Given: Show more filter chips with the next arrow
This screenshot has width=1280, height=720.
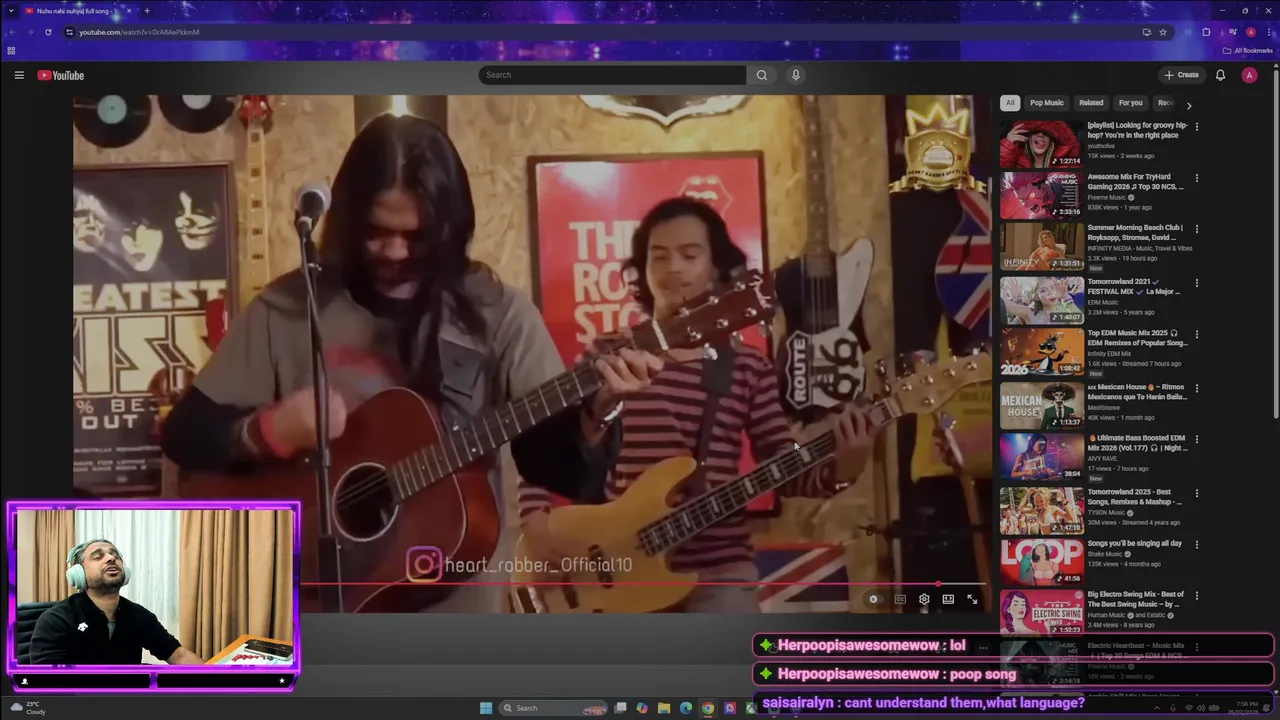Looking at the screenshot, I should pos(1189,104).
